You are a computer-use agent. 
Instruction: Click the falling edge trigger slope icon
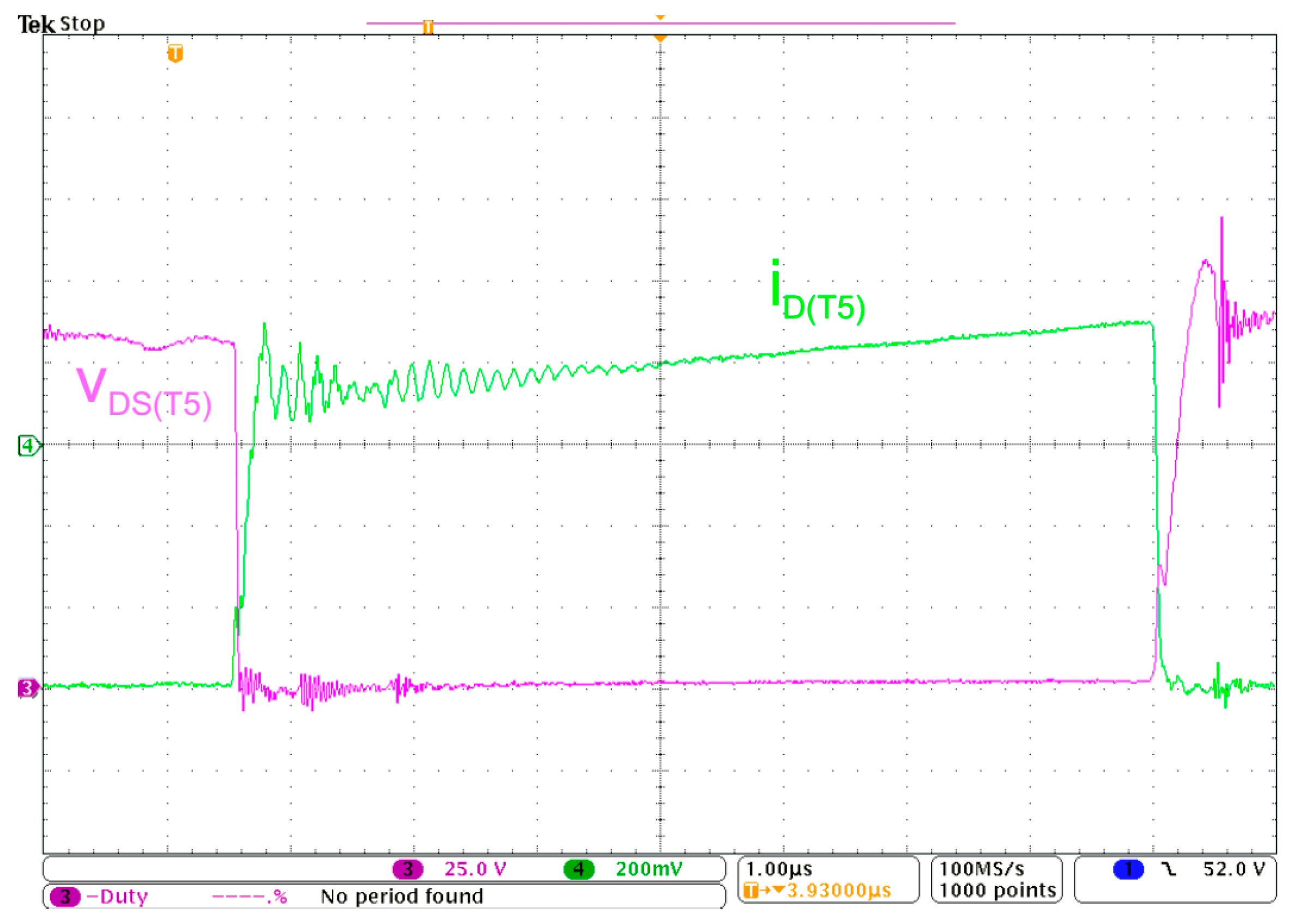coord(1169,869)
